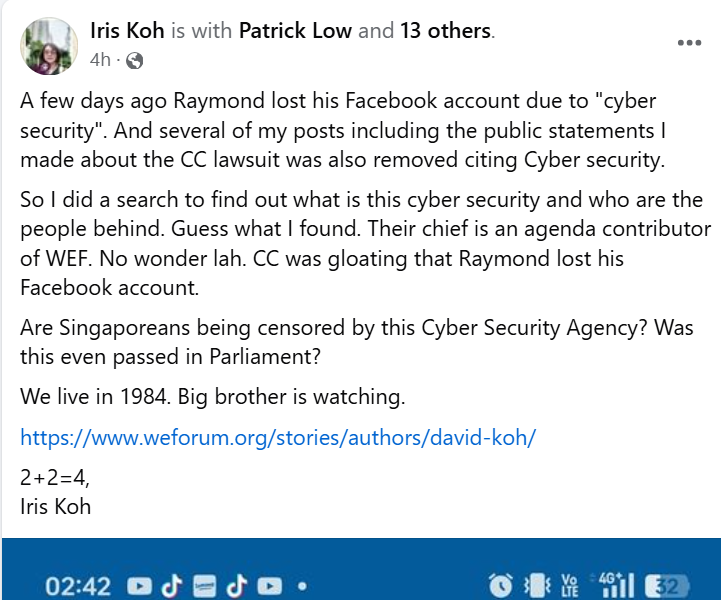
Task: Click the Iris Koh author name
Action: click(x=126, y=31)
